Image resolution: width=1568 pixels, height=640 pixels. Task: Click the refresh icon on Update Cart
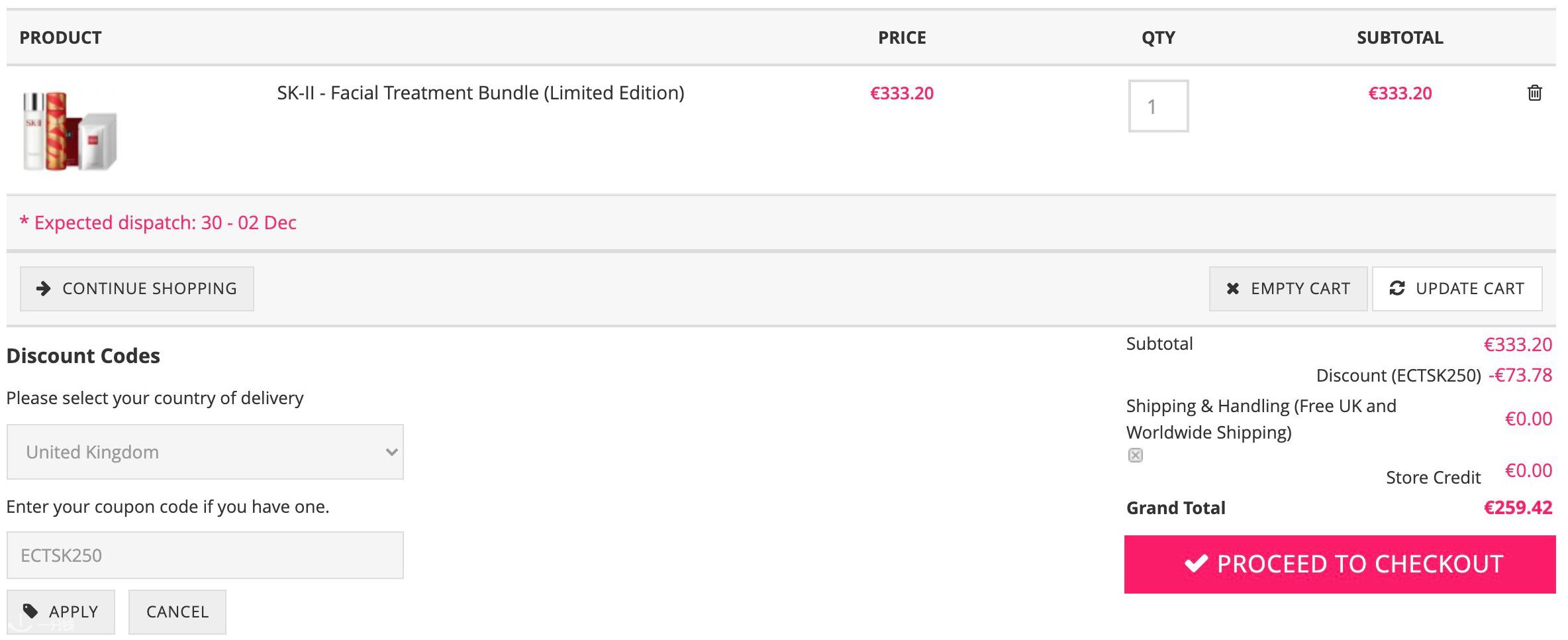[1396, 288]
